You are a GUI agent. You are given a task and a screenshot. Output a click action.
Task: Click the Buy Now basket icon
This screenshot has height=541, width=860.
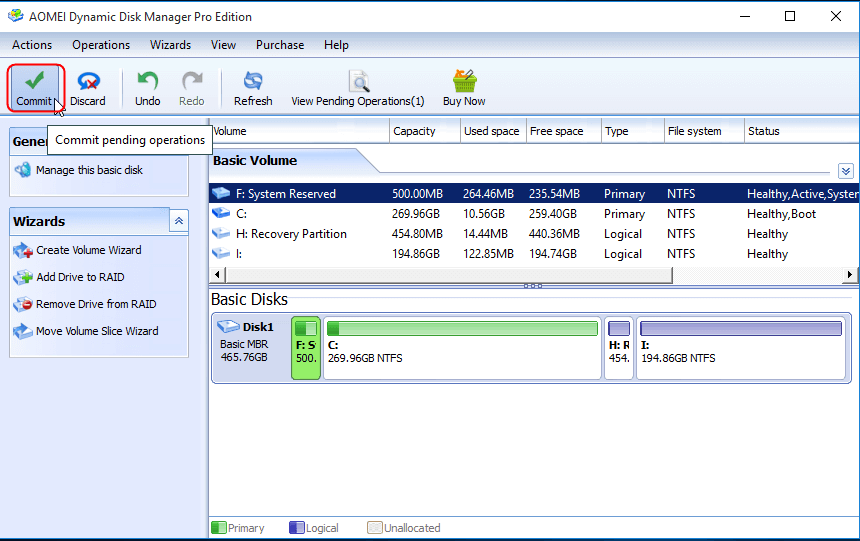coord(465,81)
